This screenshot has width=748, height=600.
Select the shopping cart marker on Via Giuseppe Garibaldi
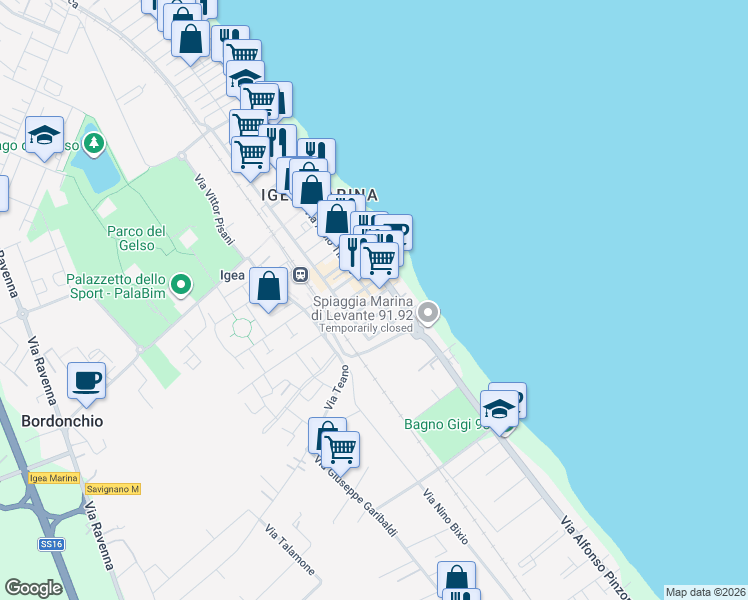click(341, 451)
